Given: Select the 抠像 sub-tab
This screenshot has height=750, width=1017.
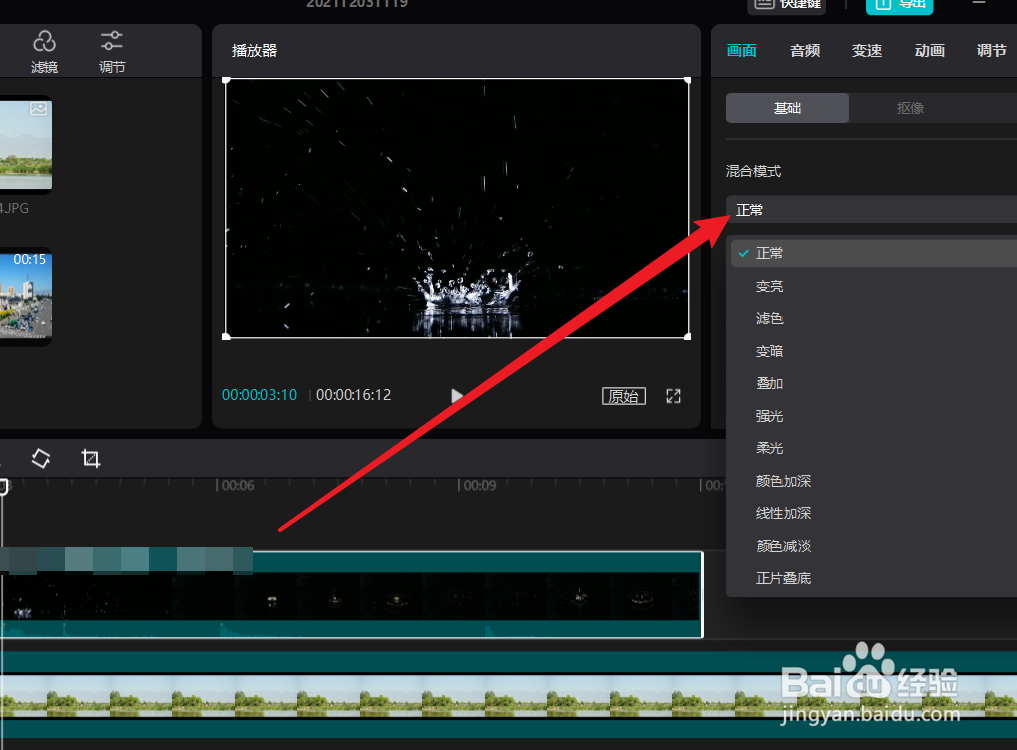Looking at the screenshot, I should point(910,108).
